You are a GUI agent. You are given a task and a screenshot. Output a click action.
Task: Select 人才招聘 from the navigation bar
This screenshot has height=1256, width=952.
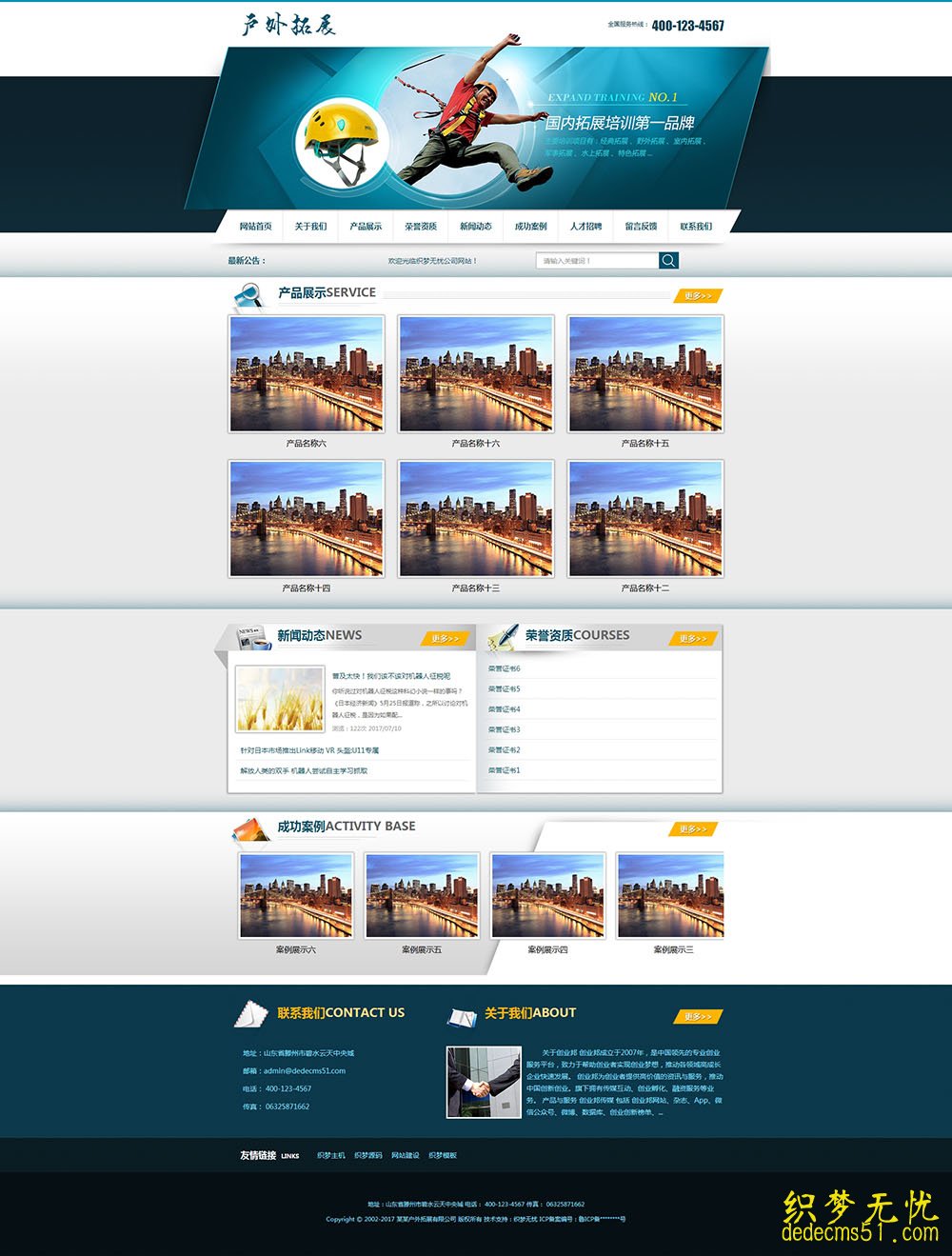pyautogui.click(x=585, y=227)
